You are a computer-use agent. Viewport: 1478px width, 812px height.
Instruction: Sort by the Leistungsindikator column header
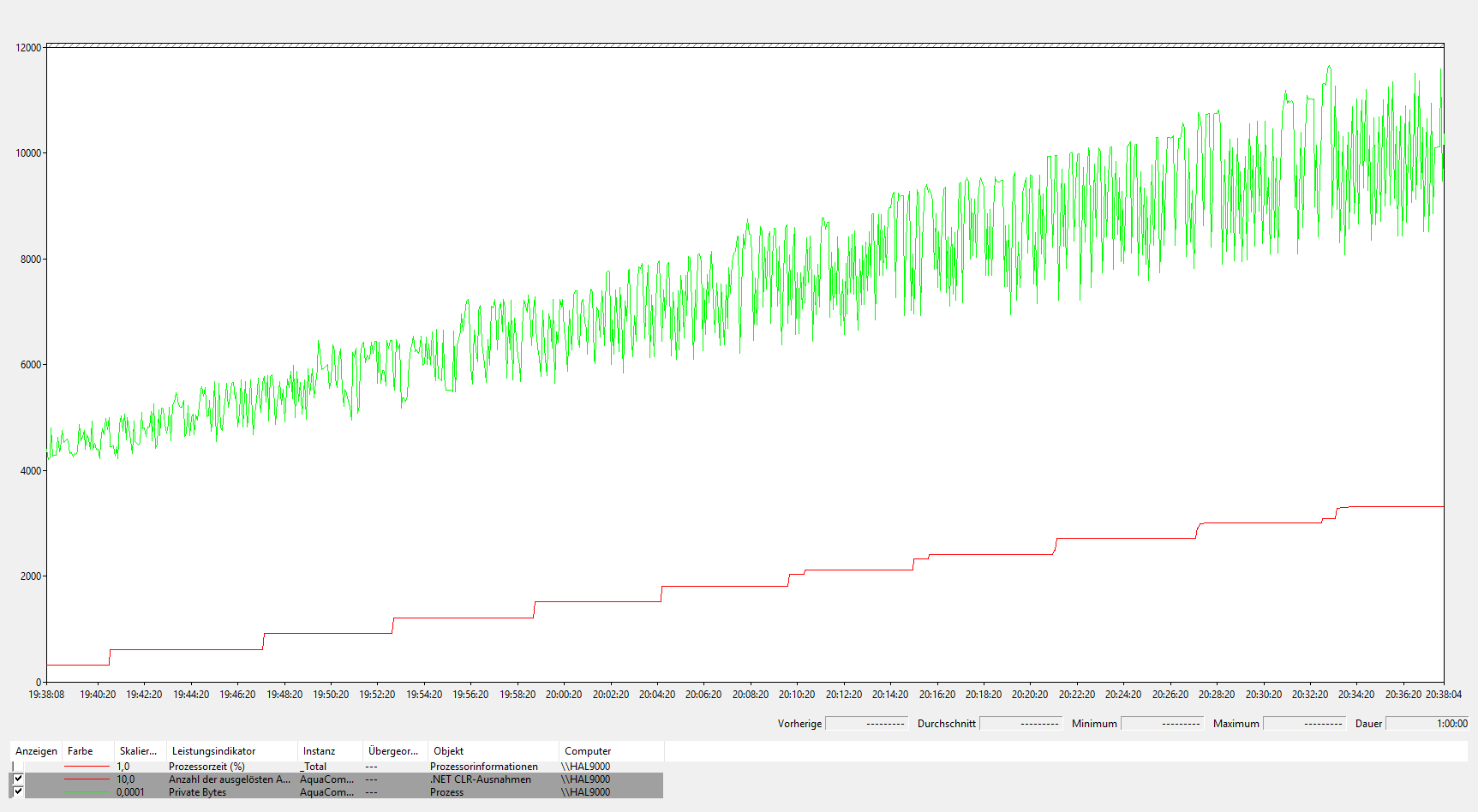pyautogui.click(x=213, y=751)
